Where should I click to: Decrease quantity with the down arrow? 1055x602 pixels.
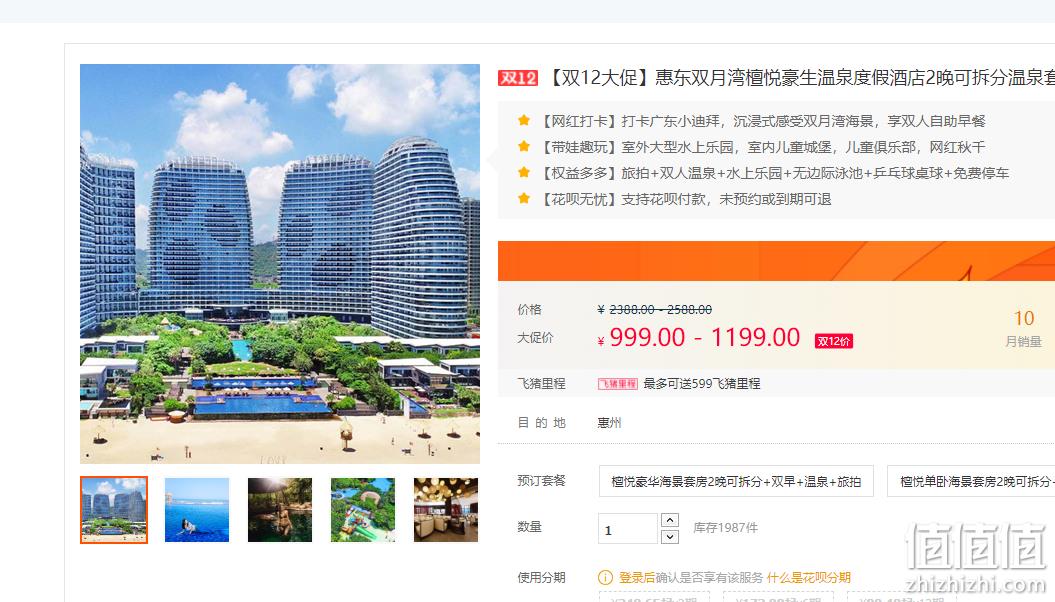(669, 536)
